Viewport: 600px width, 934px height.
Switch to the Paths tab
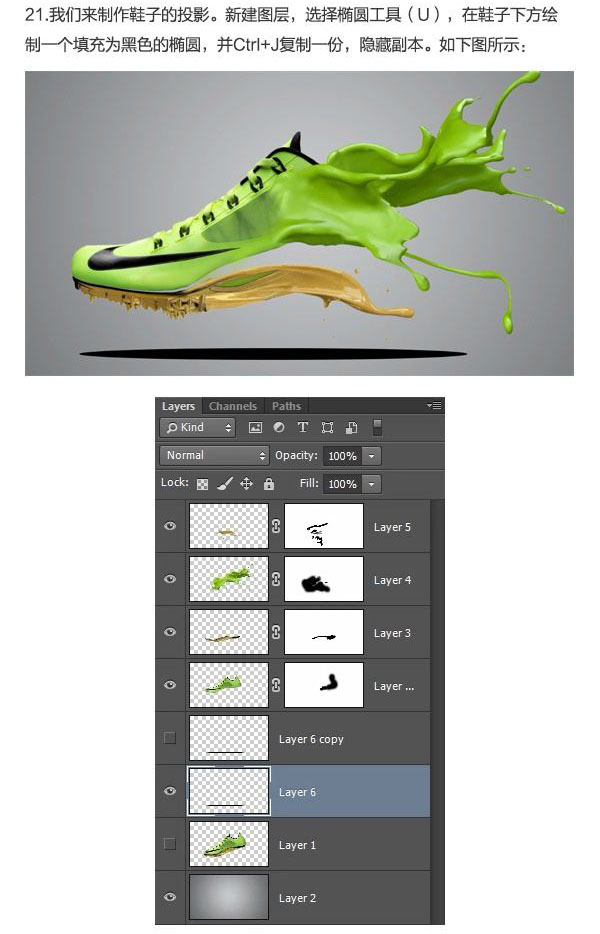pos(287,406)
